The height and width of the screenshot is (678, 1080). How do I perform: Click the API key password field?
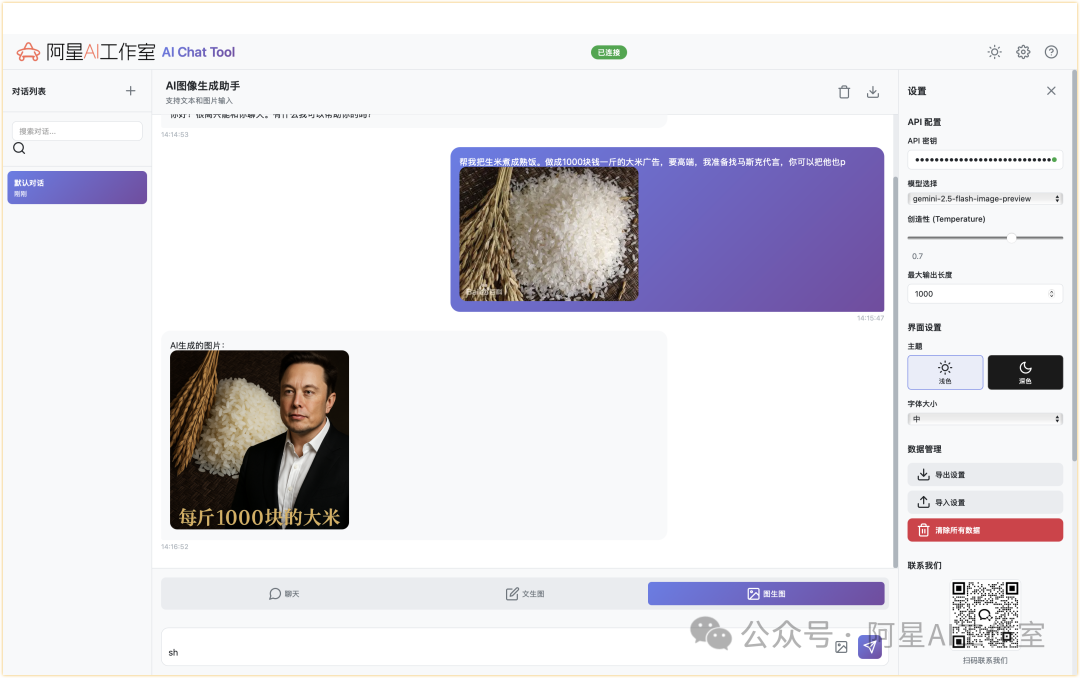point(985,160)
